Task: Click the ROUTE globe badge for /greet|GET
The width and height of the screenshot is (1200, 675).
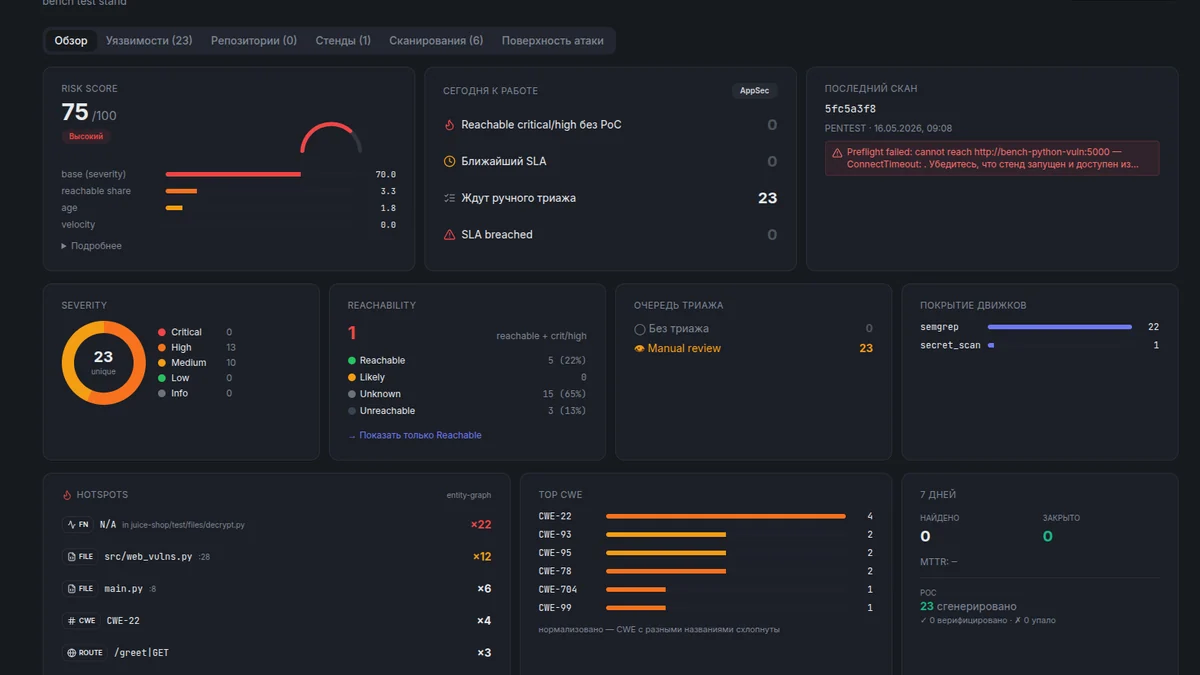Action: coord(84,653)
